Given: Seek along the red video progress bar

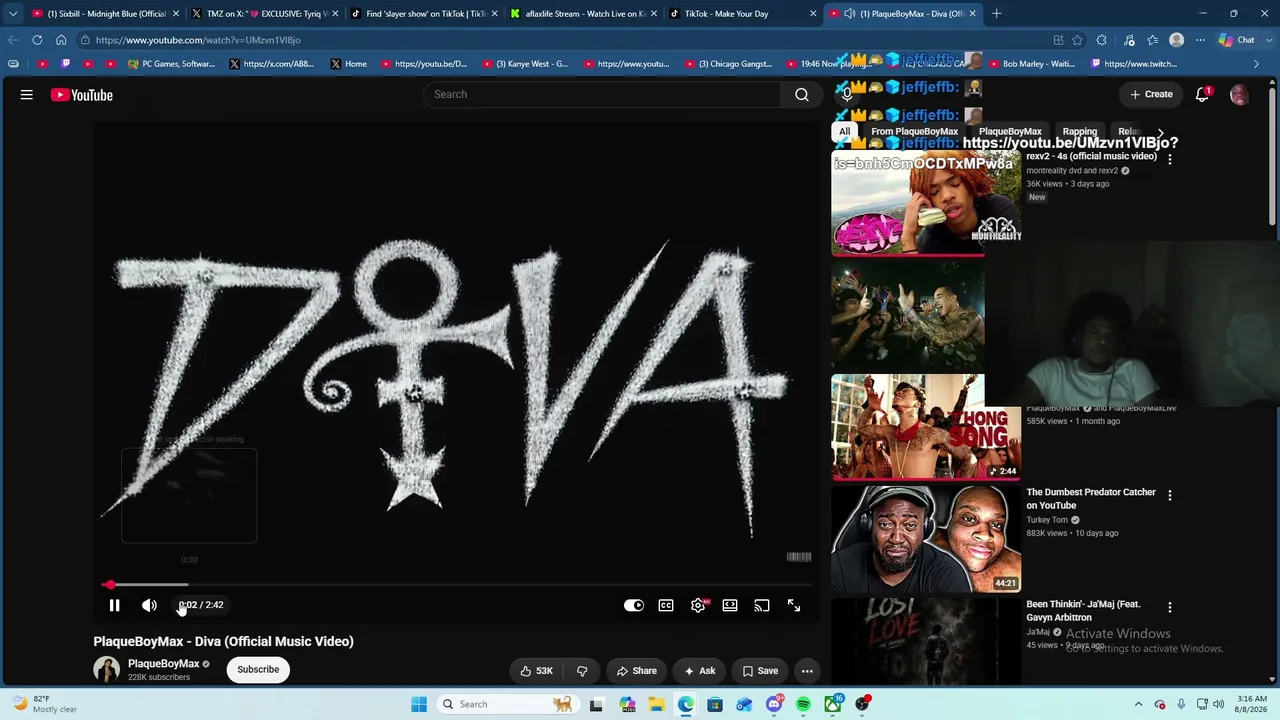Looking at the screenshot, I should pyautogui.click(x=457, y=584).
